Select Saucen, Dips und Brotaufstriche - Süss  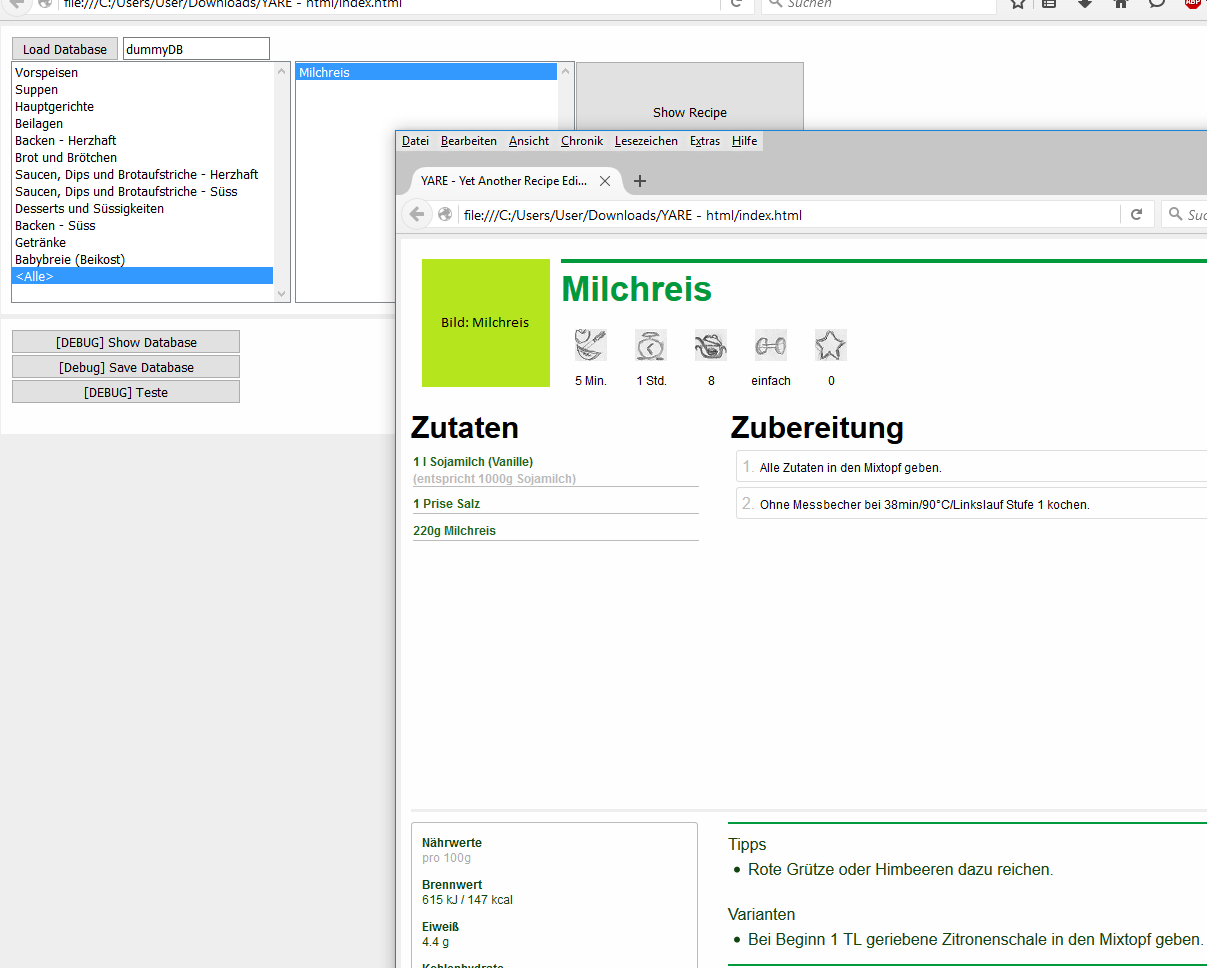143,192
